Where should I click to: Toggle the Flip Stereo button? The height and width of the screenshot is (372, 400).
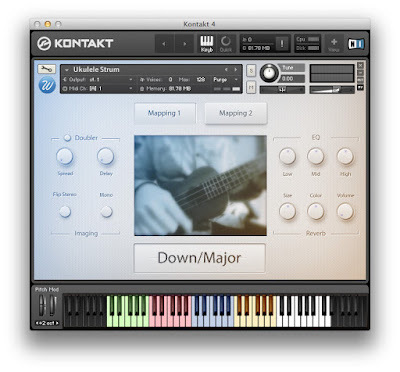tap(65, 211)
